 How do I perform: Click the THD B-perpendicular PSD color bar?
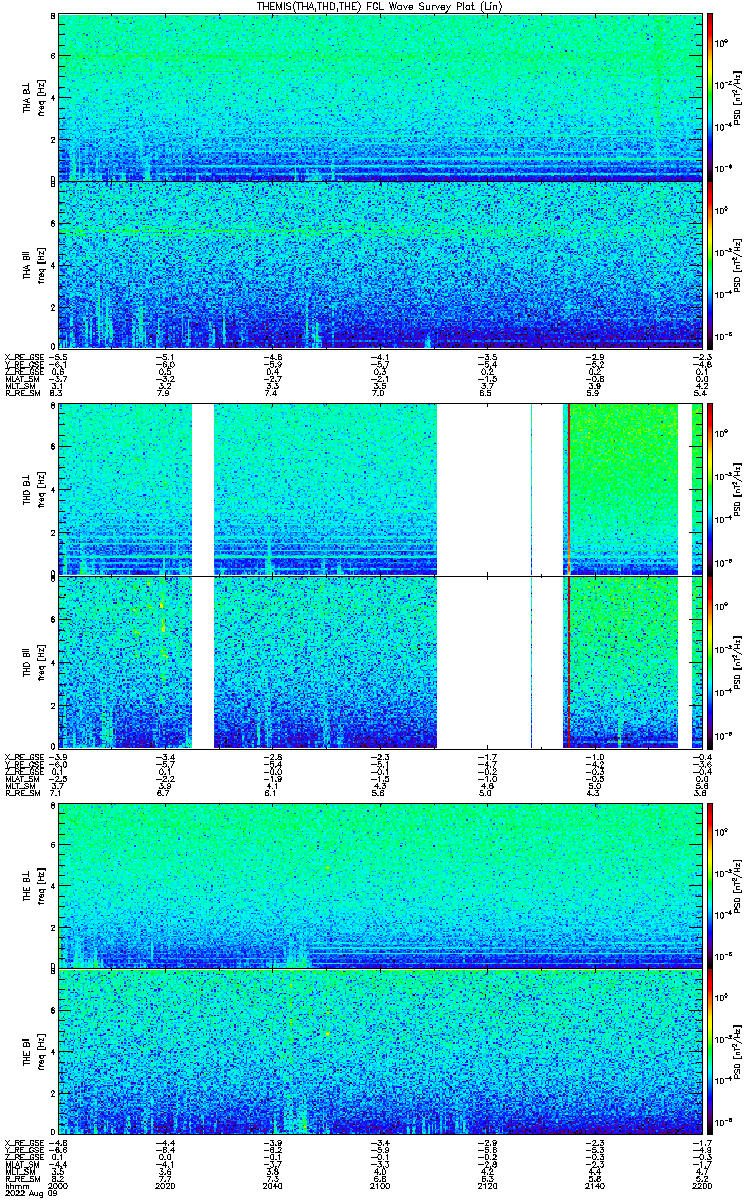pyautogui.click(x=711, y=490)
